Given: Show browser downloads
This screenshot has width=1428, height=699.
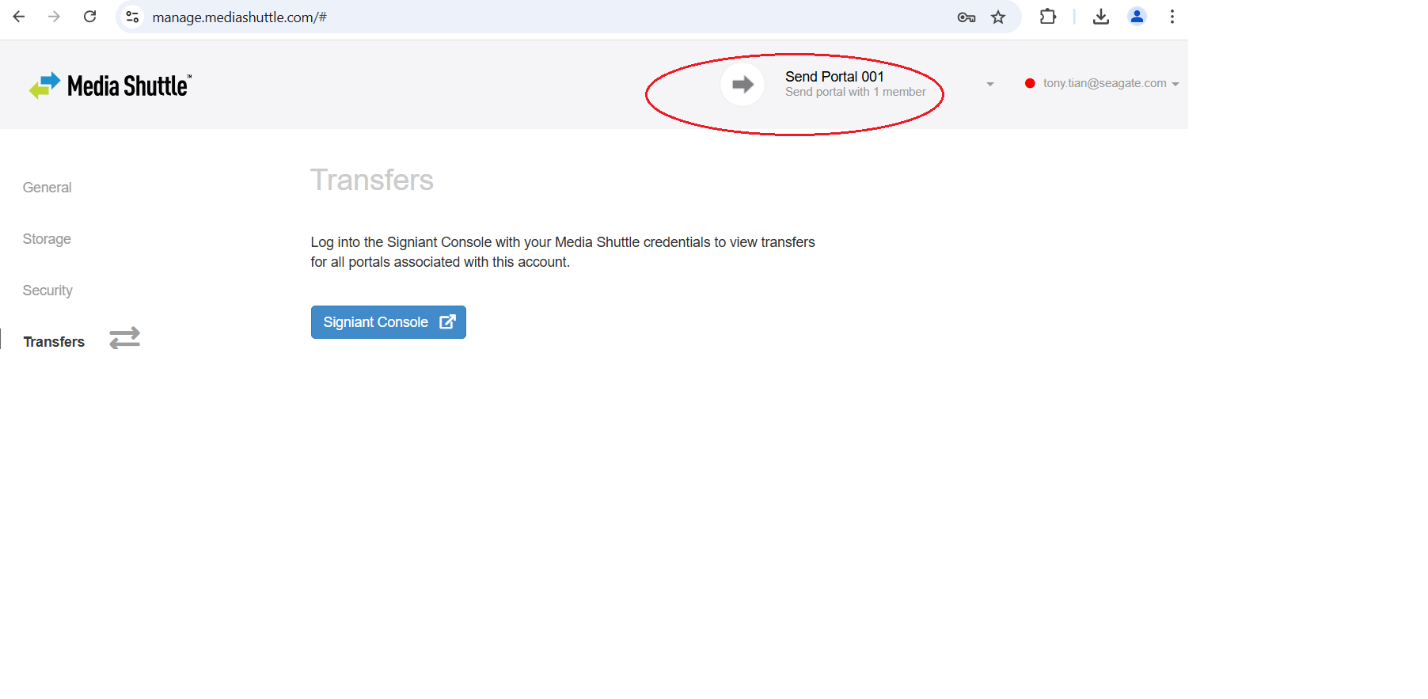Looking at the screenshot, I should (1101, 16).
